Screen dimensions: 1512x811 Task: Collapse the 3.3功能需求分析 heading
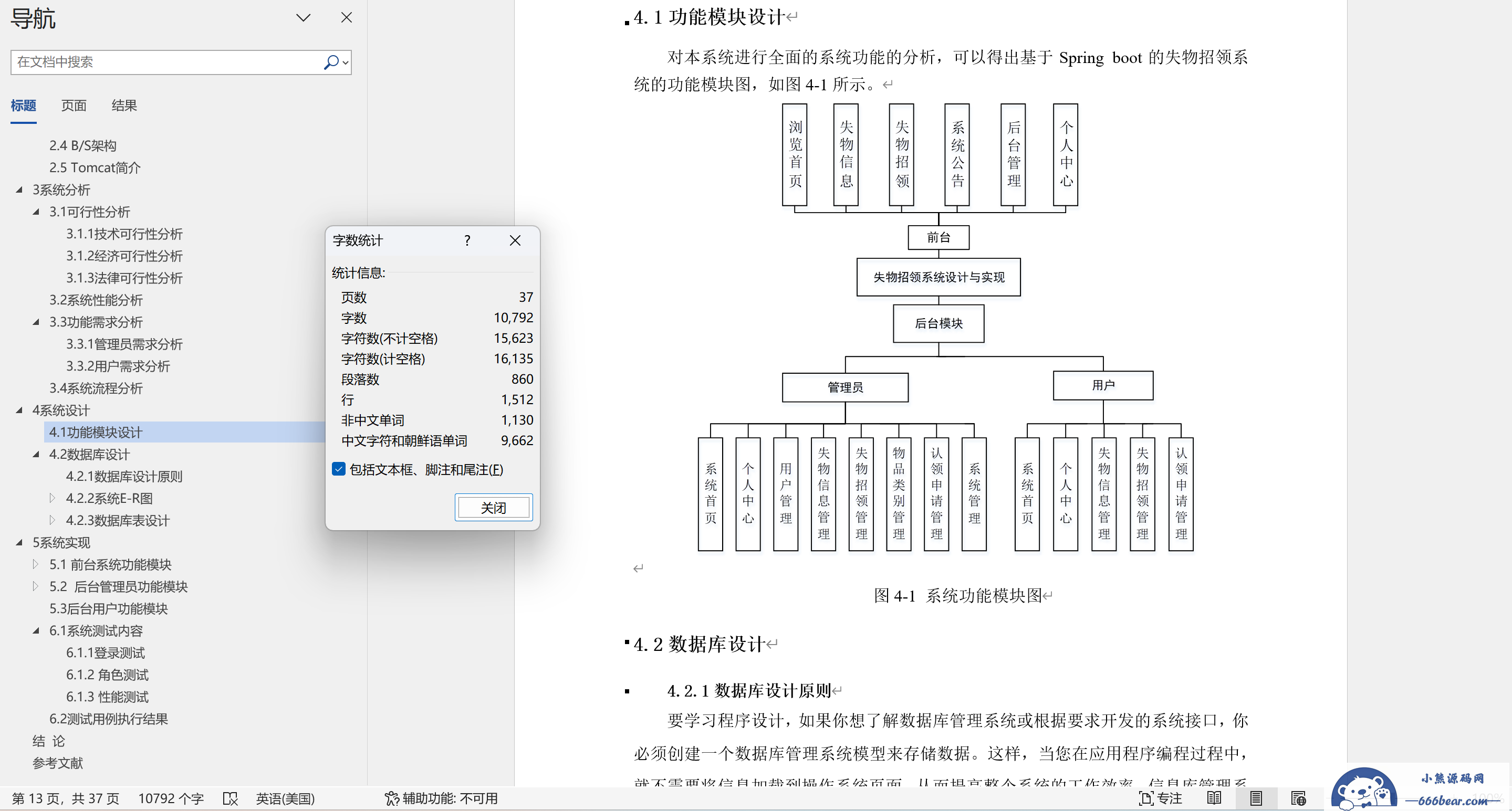(x=36, y=322)
